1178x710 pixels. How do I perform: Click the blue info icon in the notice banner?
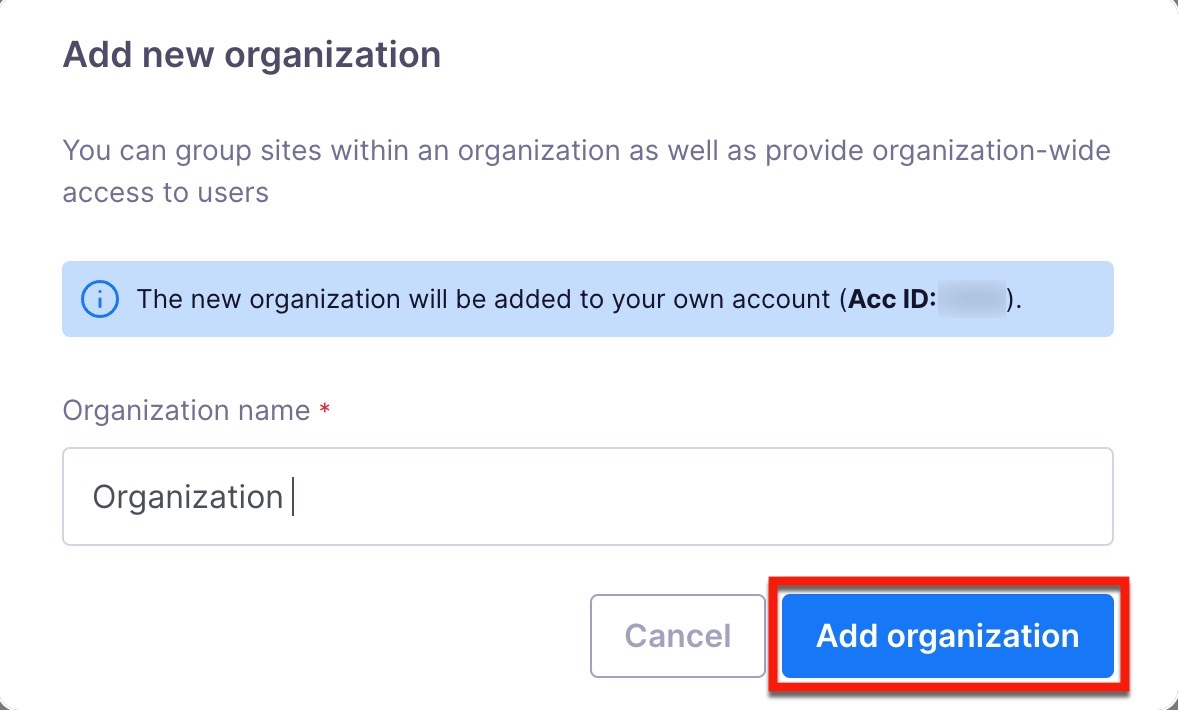click(98, 299)
